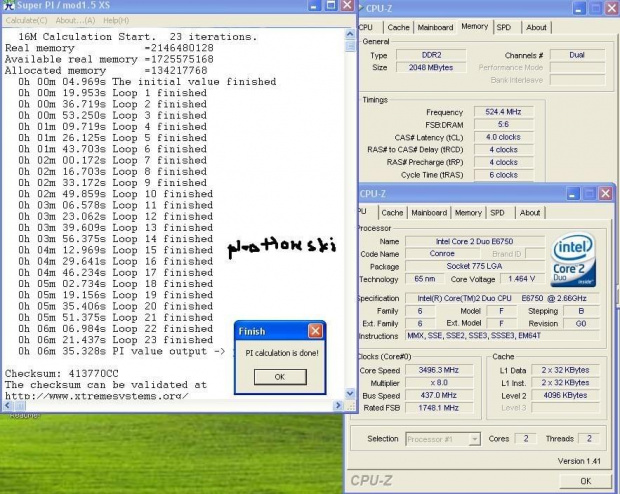Click the Super PI vertical scrollbar up arrow
The width and height of the screenshot is (620, 494).
(x=350, y=34)
